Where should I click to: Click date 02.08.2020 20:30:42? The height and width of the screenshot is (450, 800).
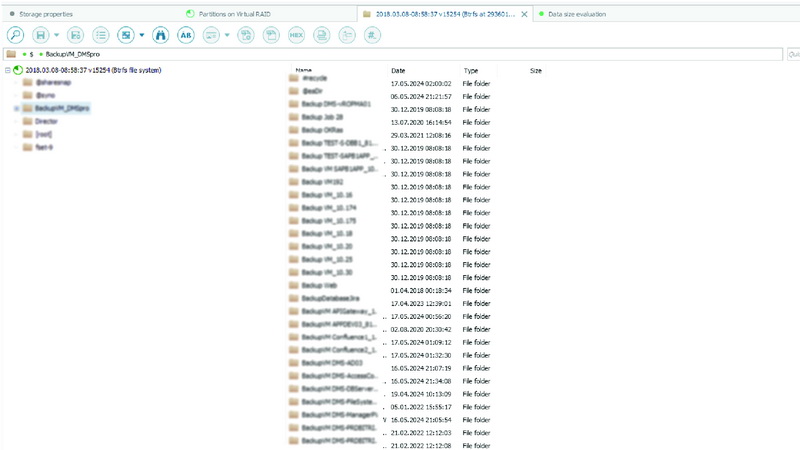[x=421, y=329]
